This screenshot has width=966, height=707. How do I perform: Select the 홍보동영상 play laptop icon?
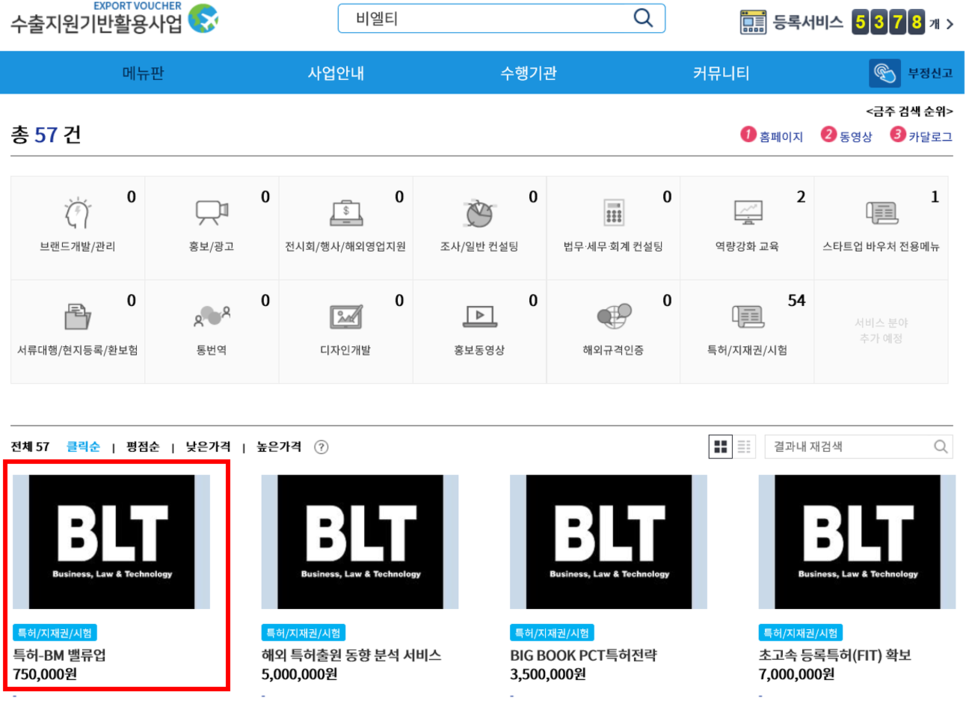click(479, 316)
